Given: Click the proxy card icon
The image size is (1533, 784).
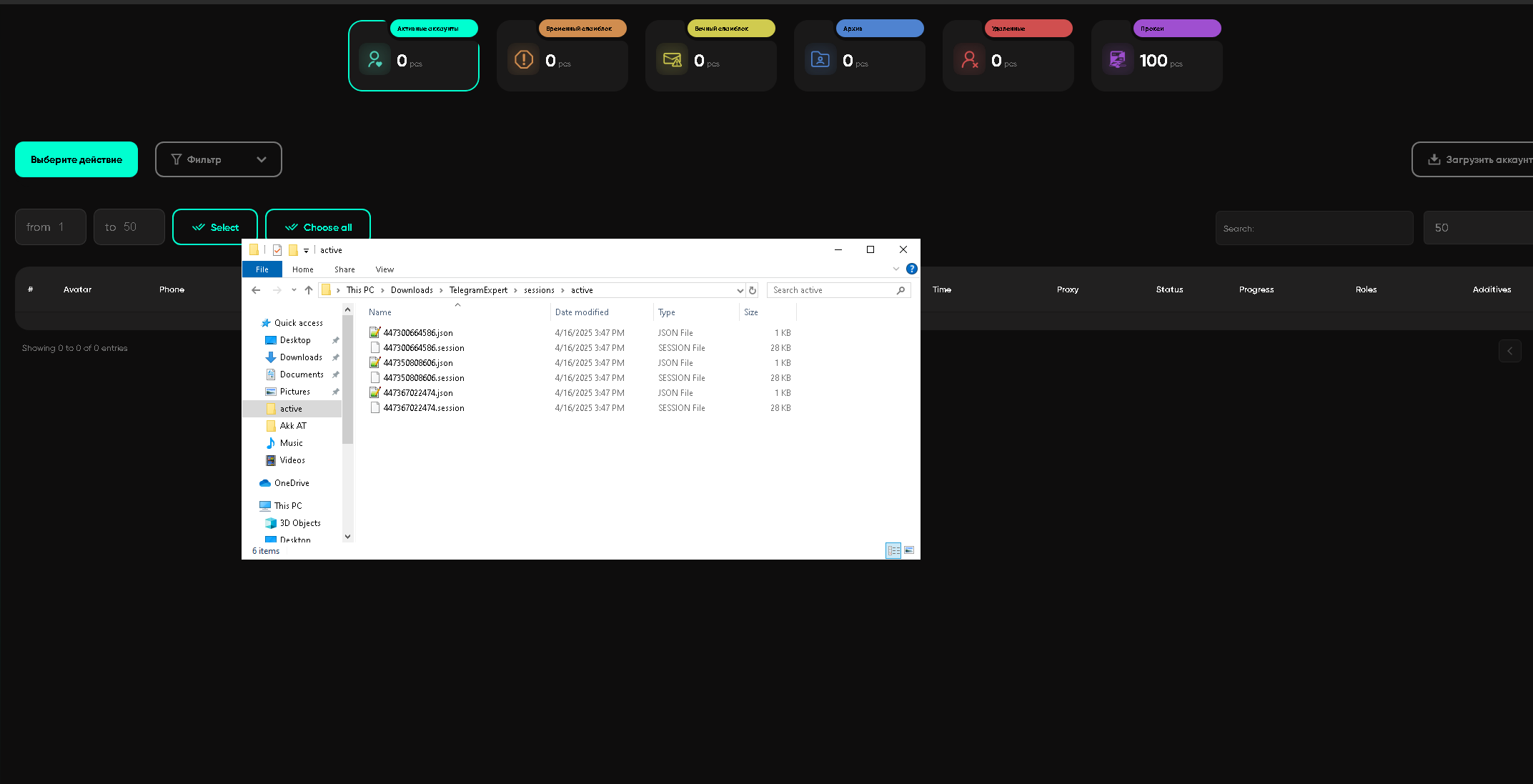Looking at the screenshot, I should (x=1118, y=59).
